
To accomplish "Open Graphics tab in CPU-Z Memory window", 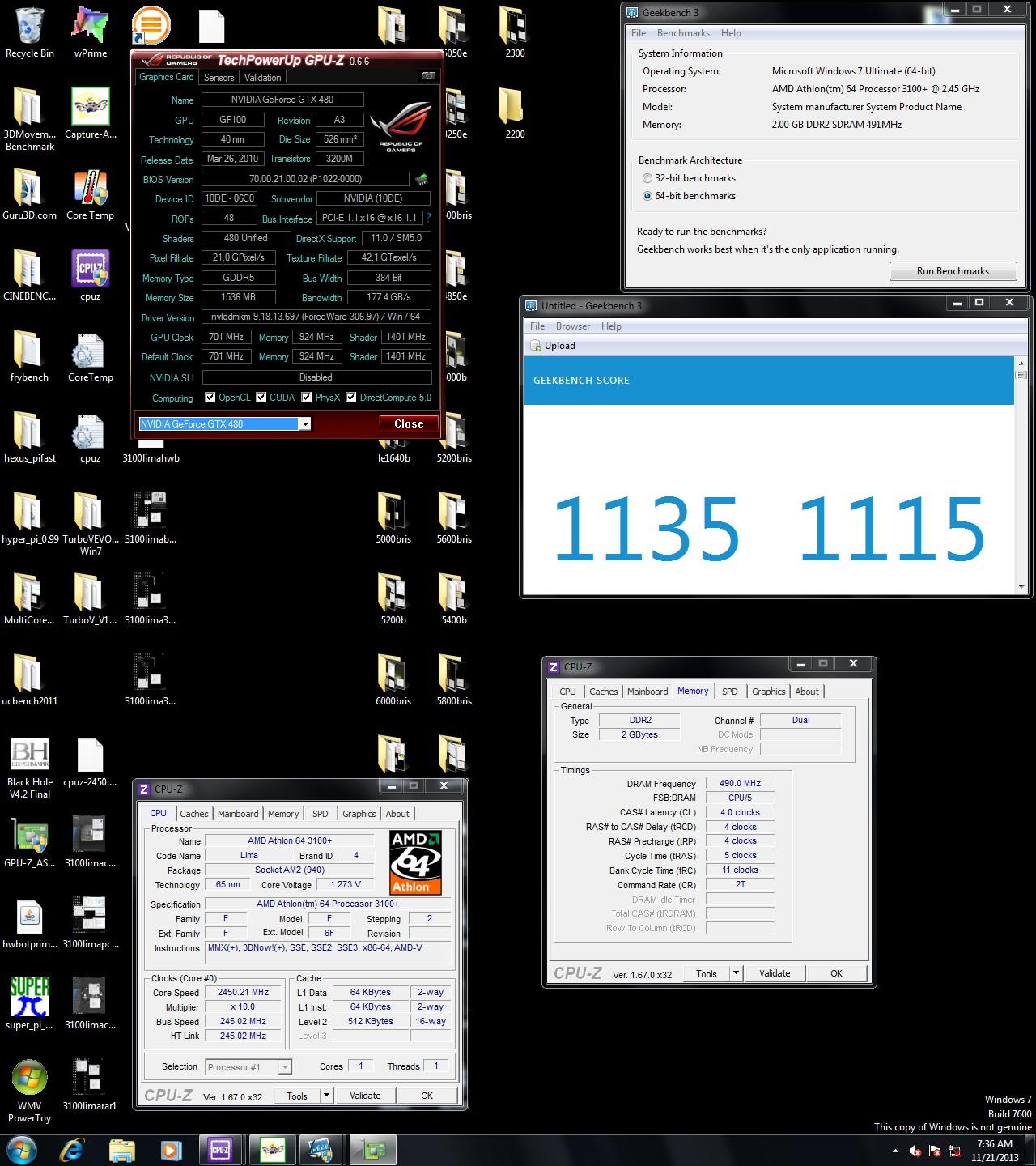I will tap(768, 692).
